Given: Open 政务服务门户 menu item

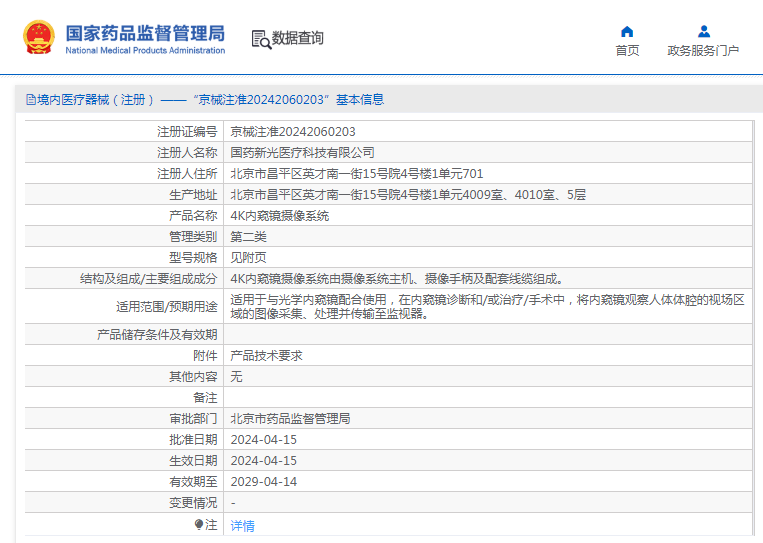Looking at the screenshot, I should coord(703,51).
